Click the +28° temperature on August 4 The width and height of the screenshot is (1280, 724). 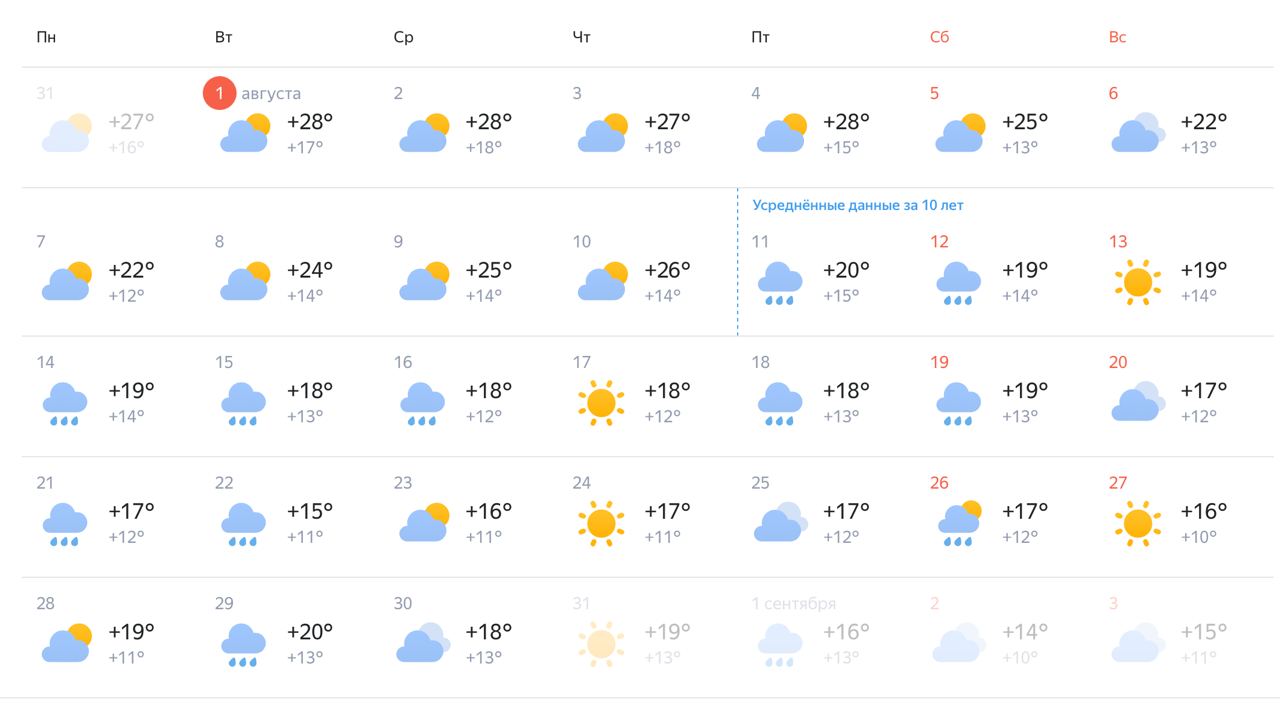[846, 122]
